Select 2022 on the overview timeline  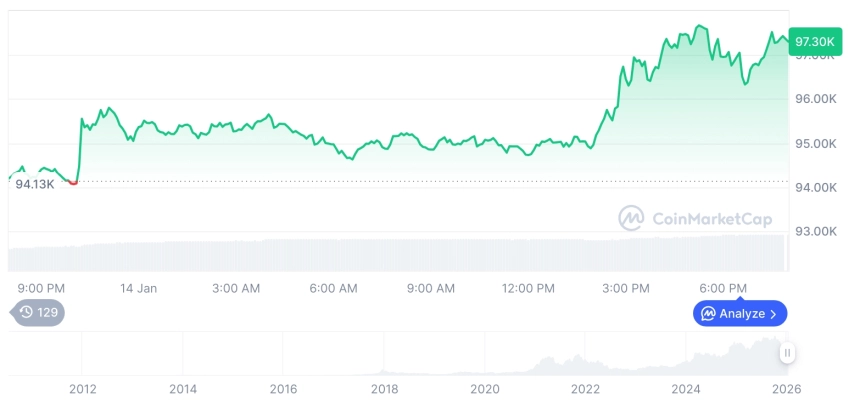click(585, 388)
